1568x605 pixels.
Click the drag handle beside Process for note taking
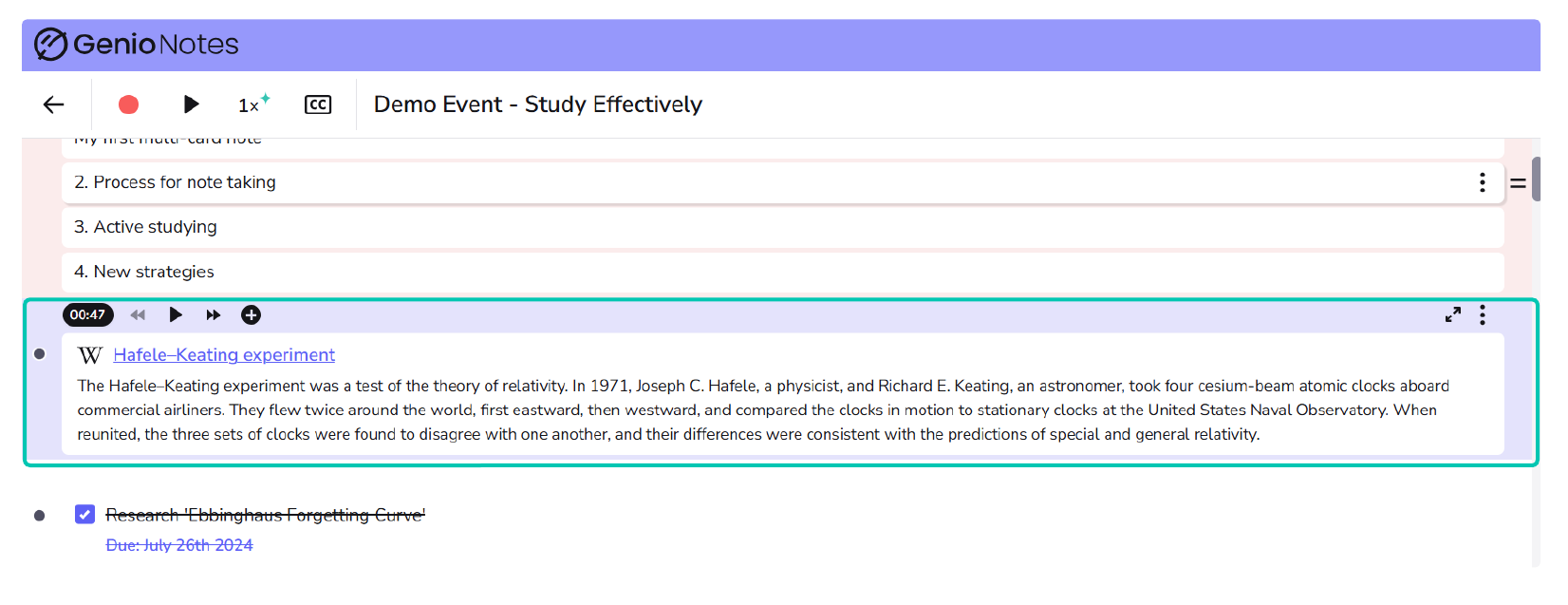tap(1519, 183)
